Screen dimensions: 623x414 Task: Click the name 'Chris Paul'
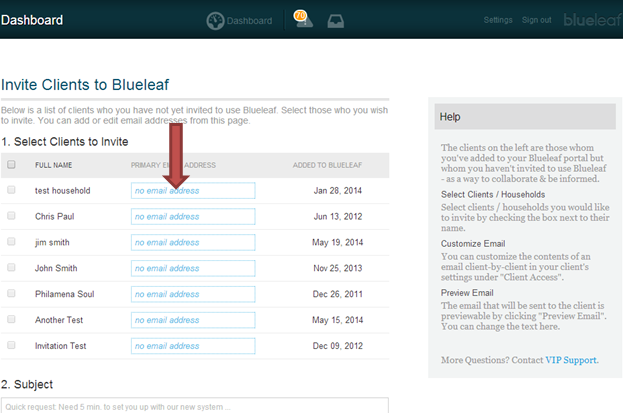(54, 217)
